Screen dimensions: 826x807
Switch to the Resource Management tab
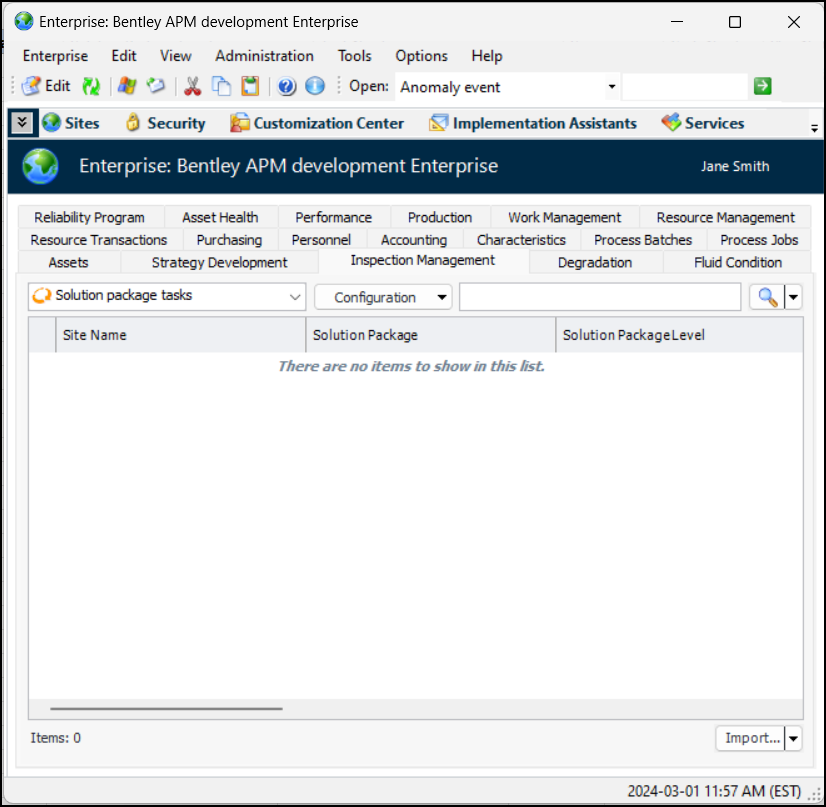click(x=725, y=218)
